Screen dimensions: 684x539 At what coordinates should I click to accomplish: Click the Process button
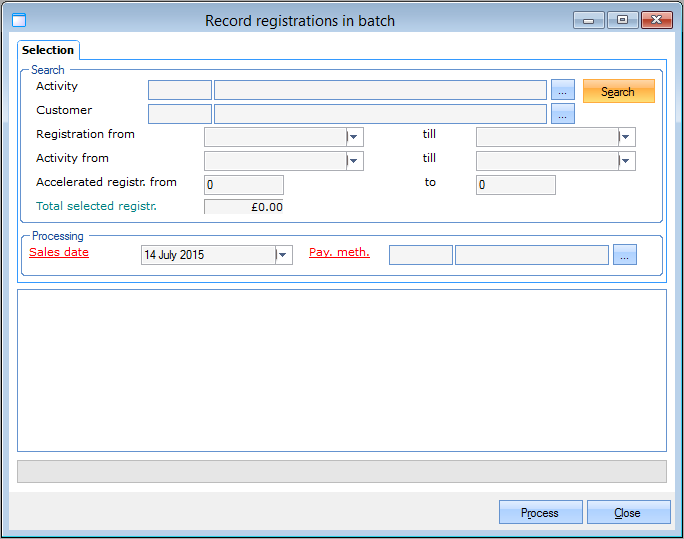pos(540,512)
